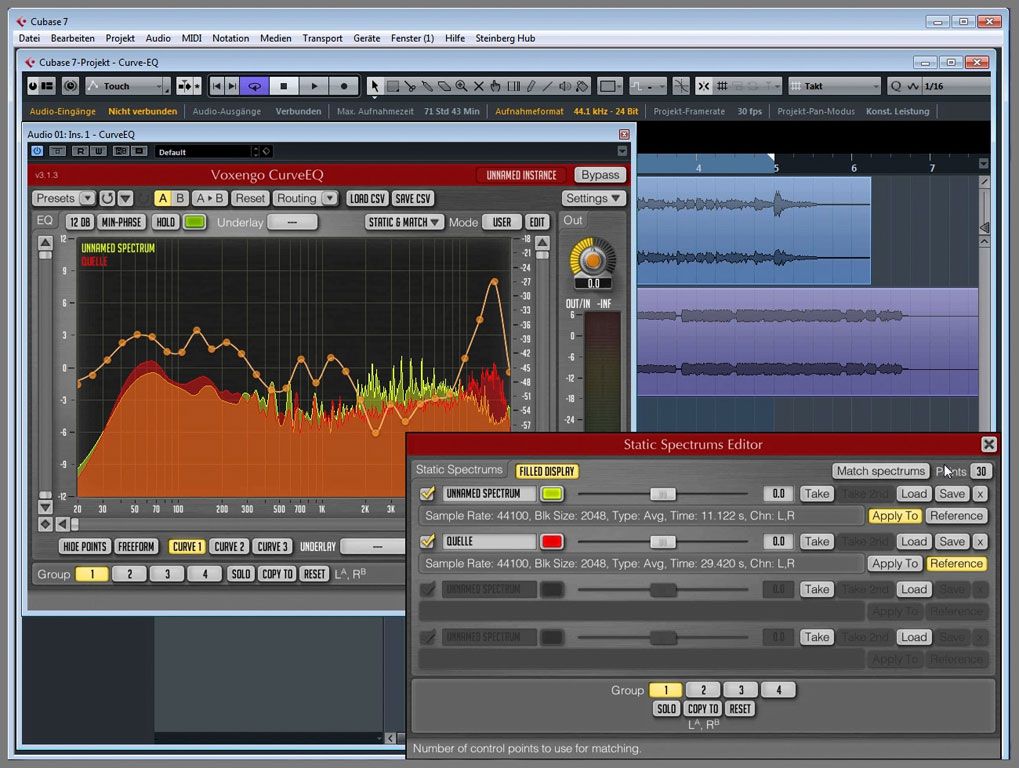The width and height of the screenshot is (1019, 768).
Task: Toggle the FILLED DISPLAY button
Action: tap(547, 471)
